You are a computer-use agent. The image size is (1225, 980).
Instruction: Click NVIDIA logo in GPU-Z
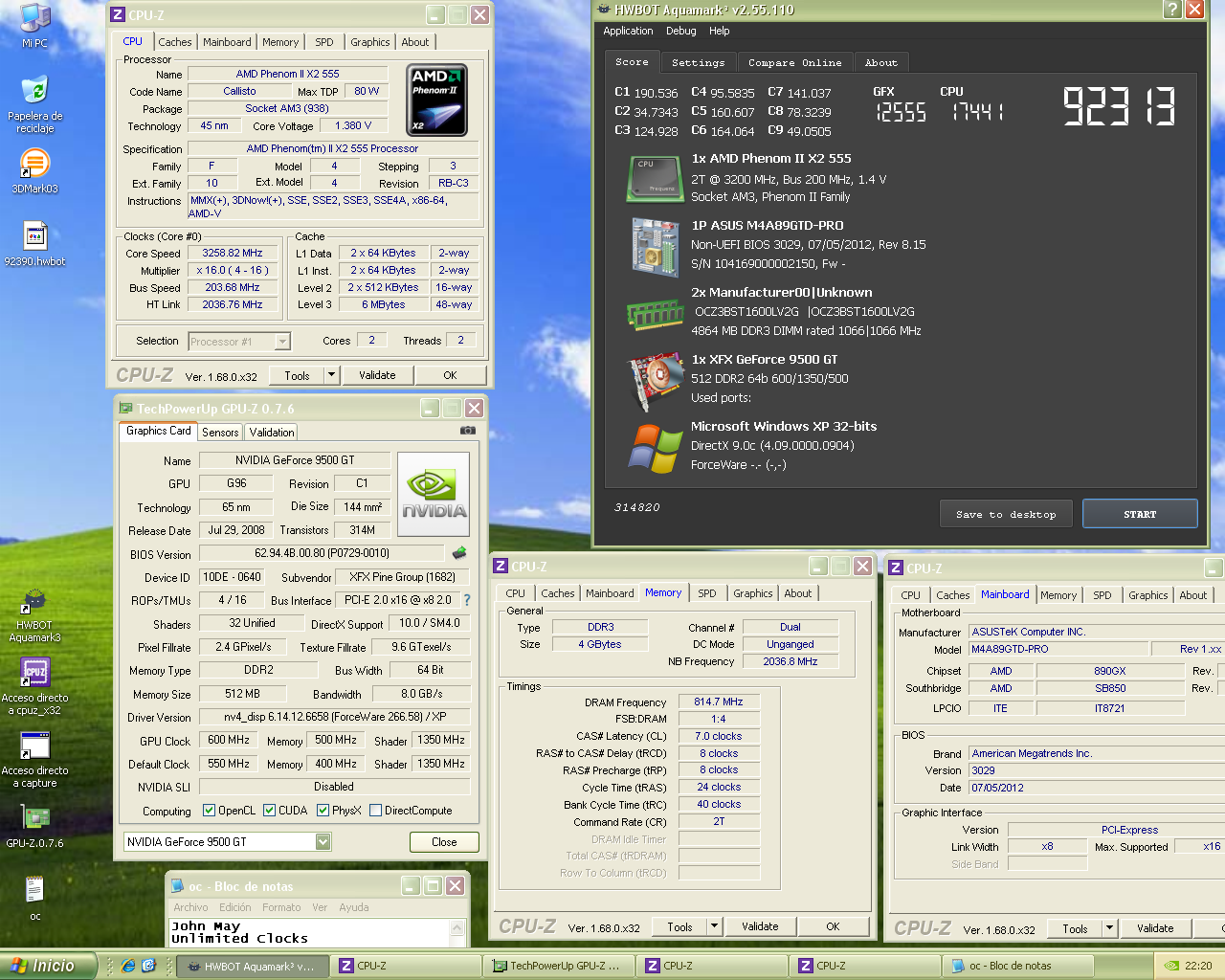pos(433,495)
